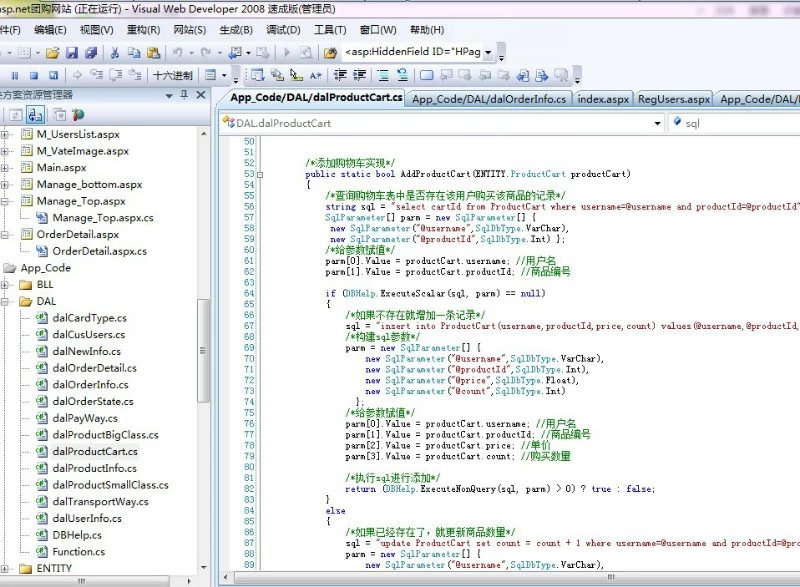
Task: Collapse the Manage_Top.aspx node
Action: (x=5, y=201)
